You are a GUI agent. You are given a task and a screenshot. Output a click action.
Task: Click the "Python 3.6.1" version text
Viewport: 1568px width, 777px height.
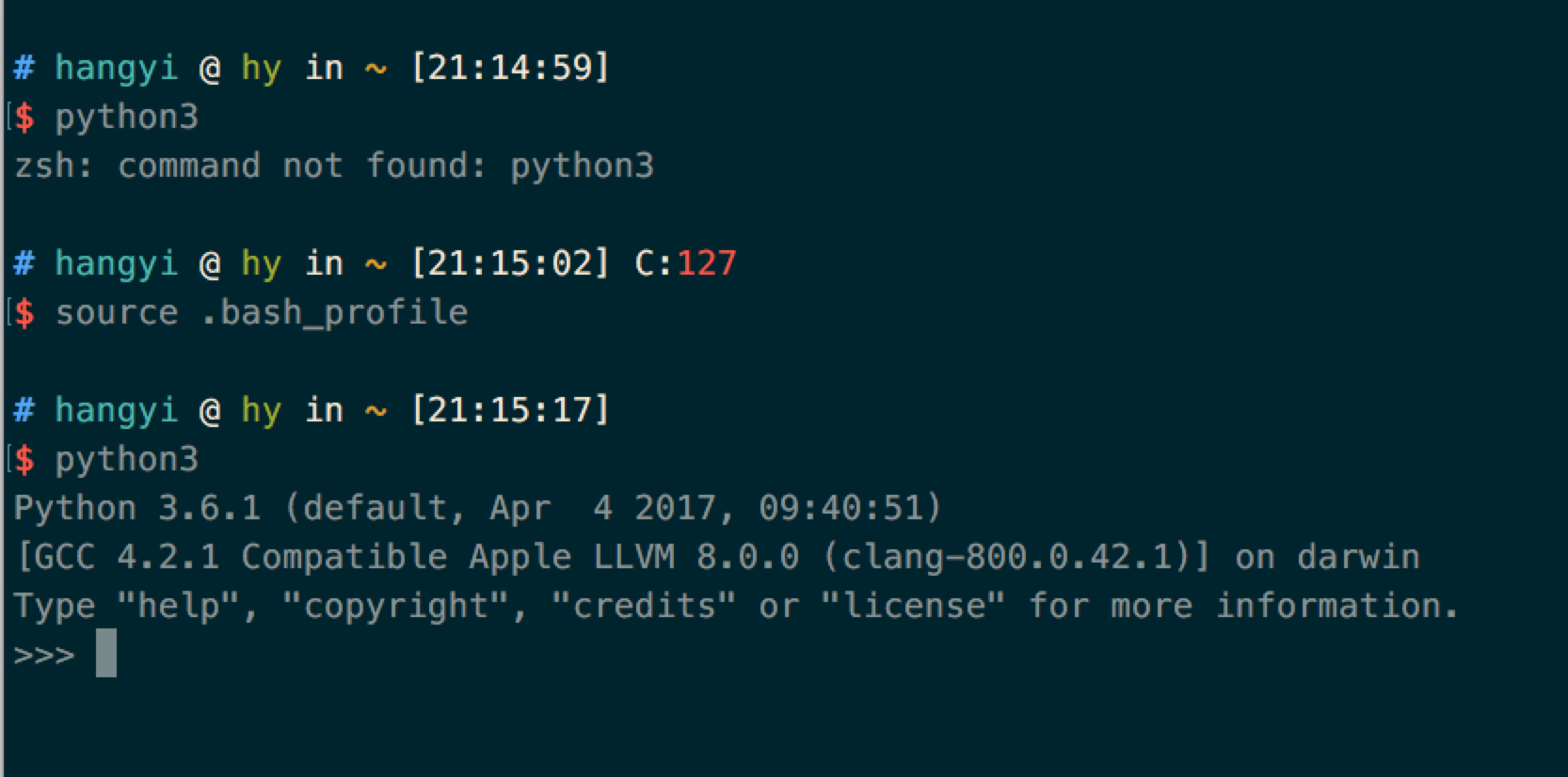coord(137,508)
